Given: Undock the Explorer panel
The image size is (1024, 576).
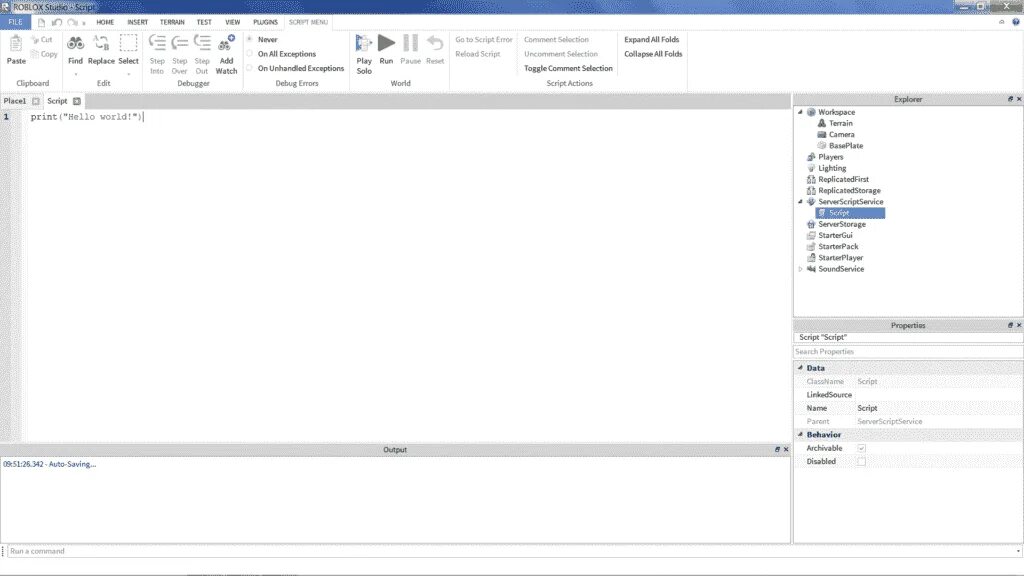Looking at the screenshot, I should click(1010, 99).
